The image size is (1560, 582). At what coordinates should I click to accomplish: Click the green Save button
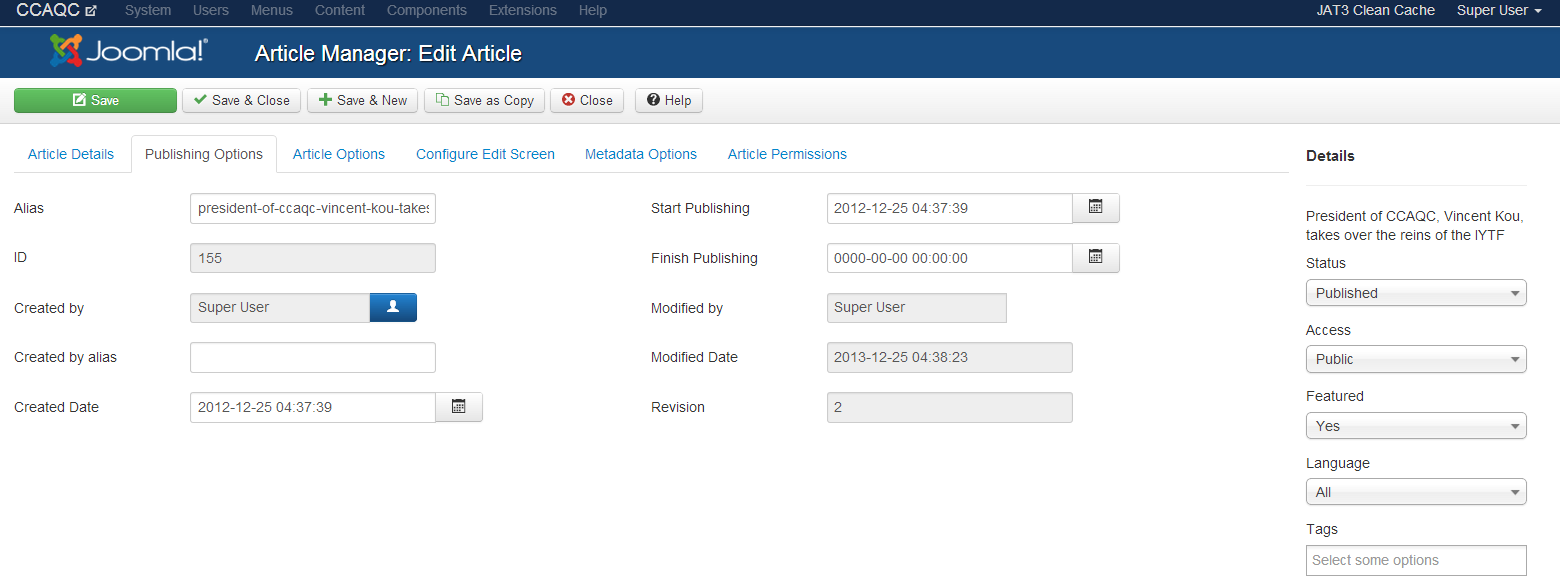click(95, 100)
